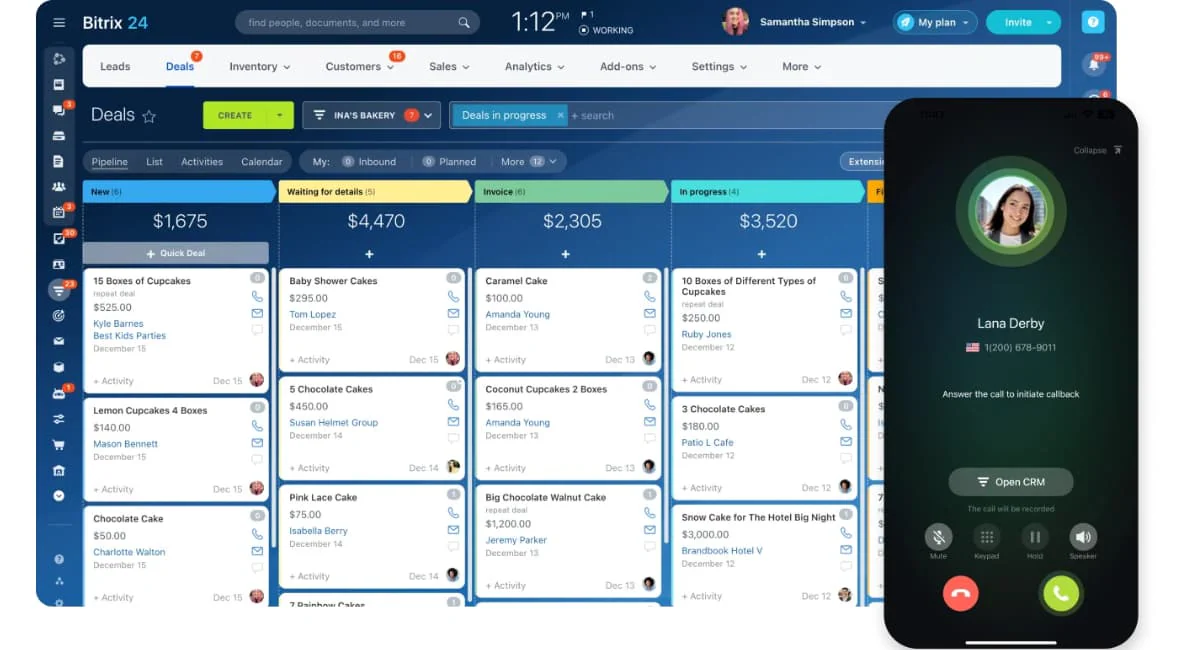The image size is (1200, 650).
Task: Click the magnifier icon in the top search bar
Action: (x=464, y=22)
